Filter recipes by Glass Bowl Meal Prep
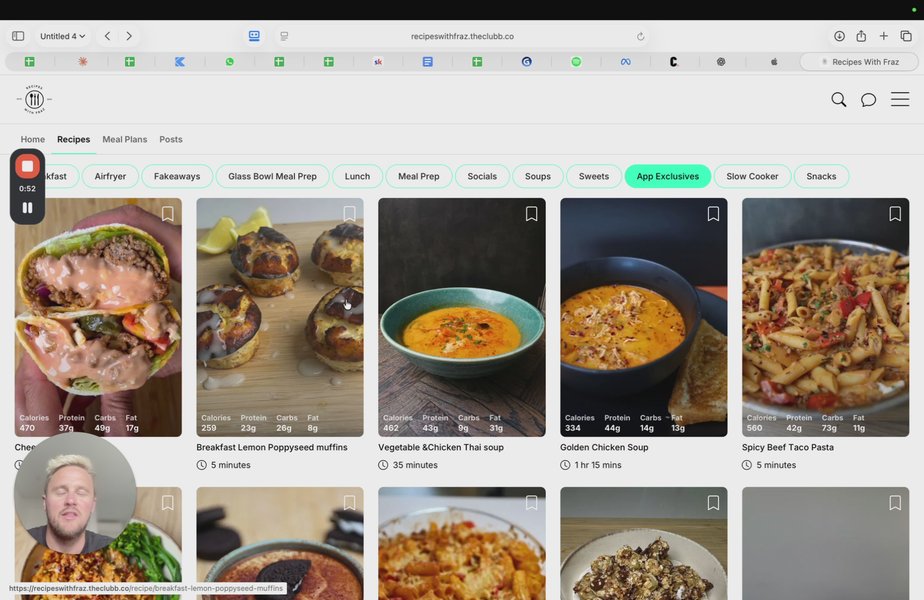Screen dimensions: 924x600 [272, 177]
